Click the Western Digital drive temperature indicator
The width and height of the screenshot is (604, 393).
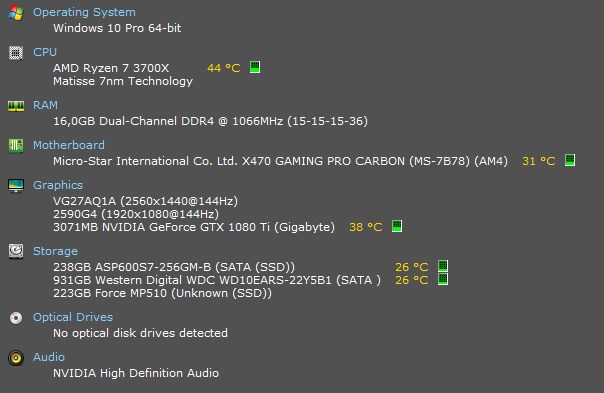point(443,279)
